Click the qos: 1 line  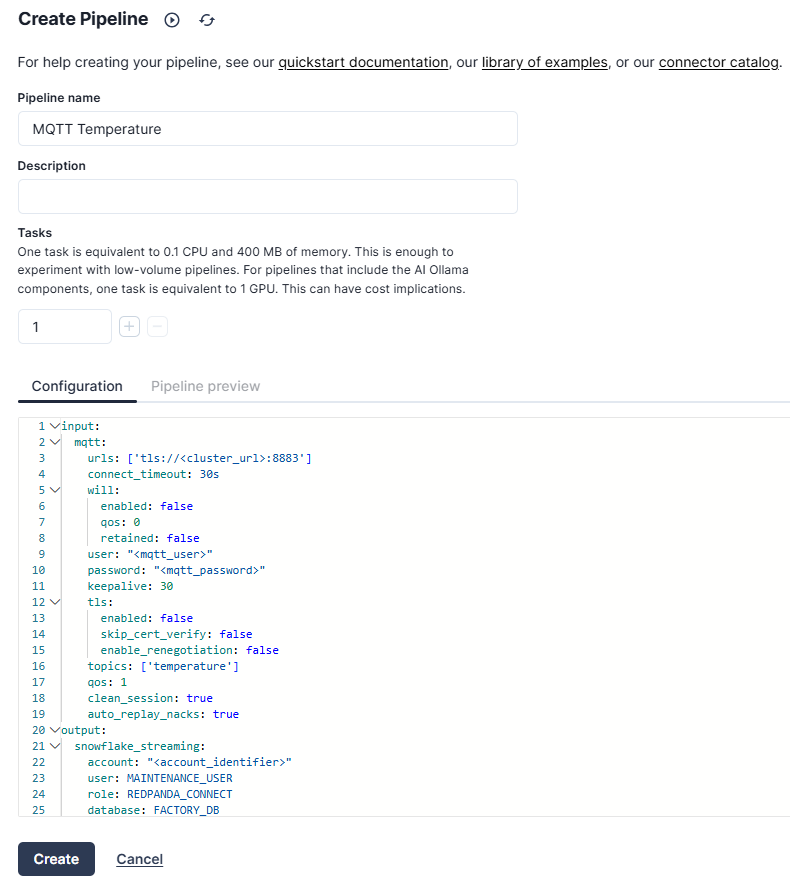point(107,682)
